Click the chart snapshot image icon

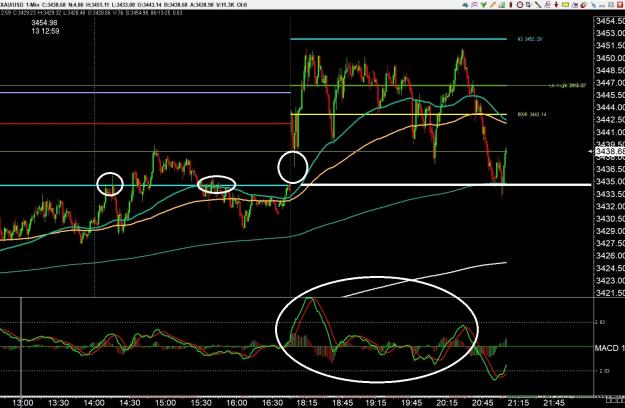(x=575, y=5)
